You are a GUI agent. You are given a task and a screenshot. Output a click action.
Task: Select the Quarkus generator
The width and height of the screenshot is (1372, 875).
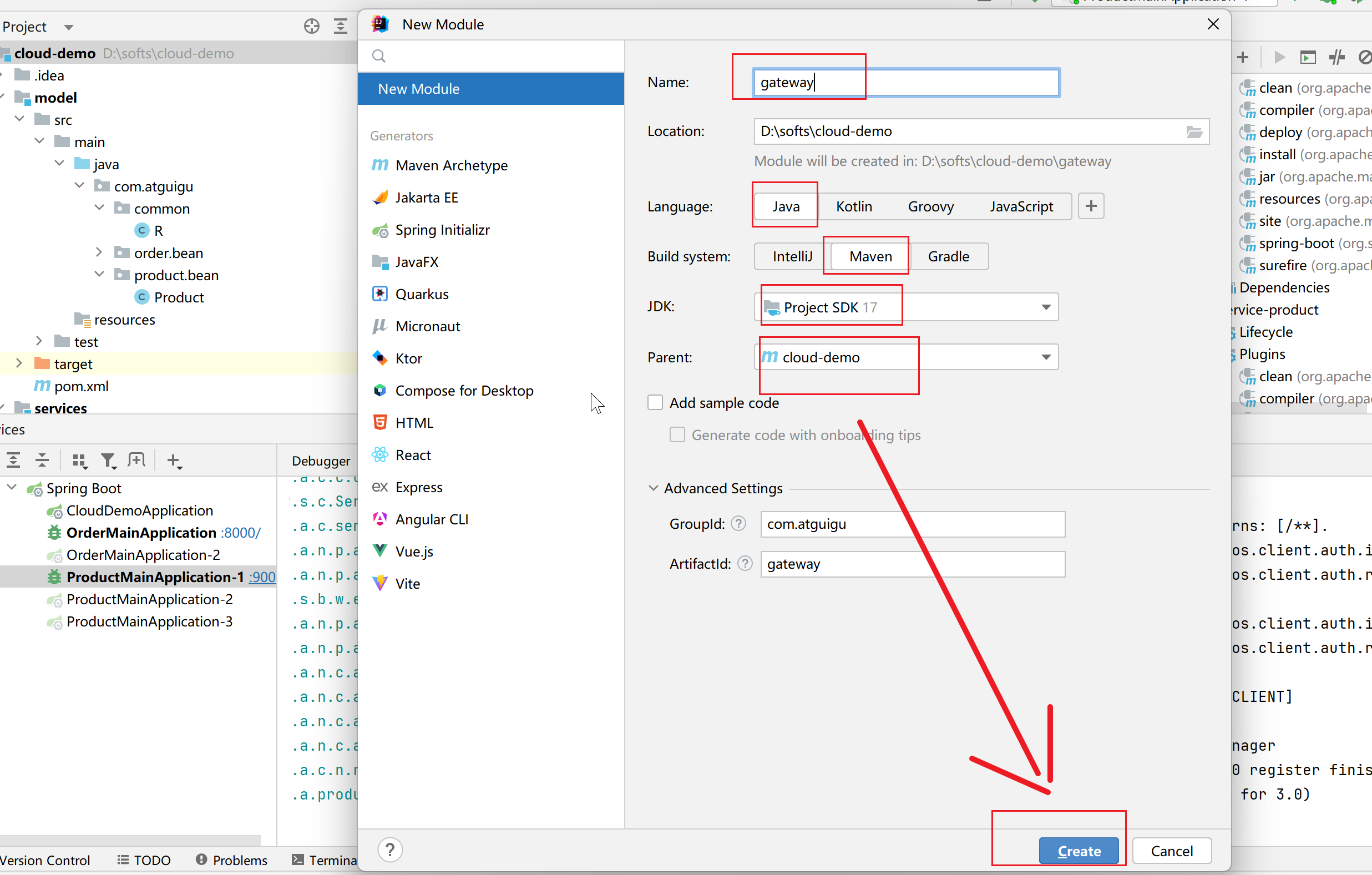(x=422, y=294)
